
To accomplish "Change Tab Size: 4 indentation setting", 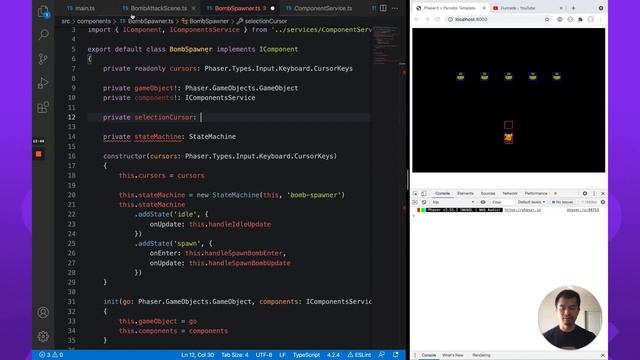I will pos(235,355).
